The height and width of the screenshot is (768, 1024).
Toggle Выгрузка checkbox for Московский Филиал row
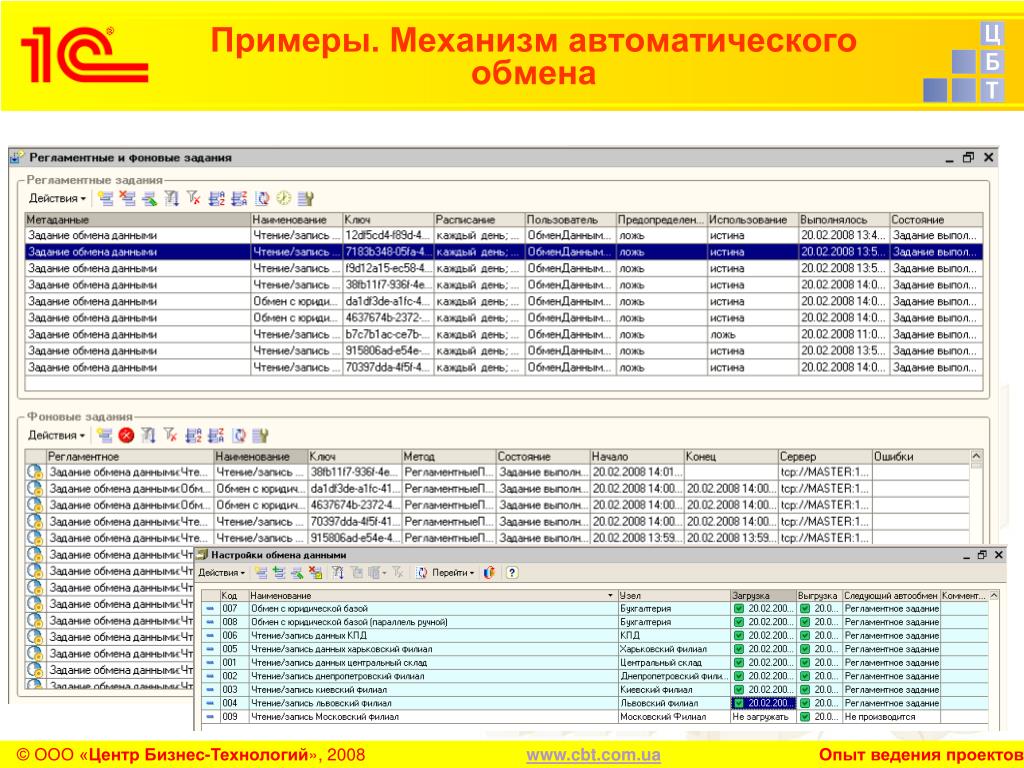[805, 717]
